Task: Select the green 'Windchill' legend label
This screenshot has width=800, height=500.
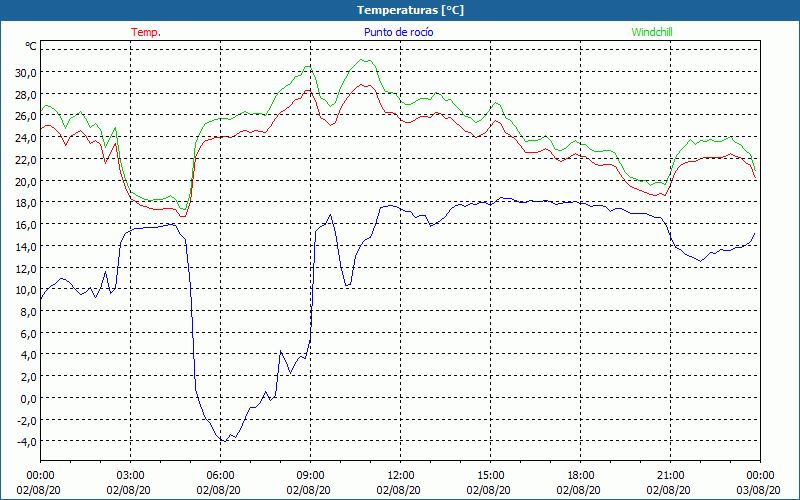Action: tap(652, 32)
